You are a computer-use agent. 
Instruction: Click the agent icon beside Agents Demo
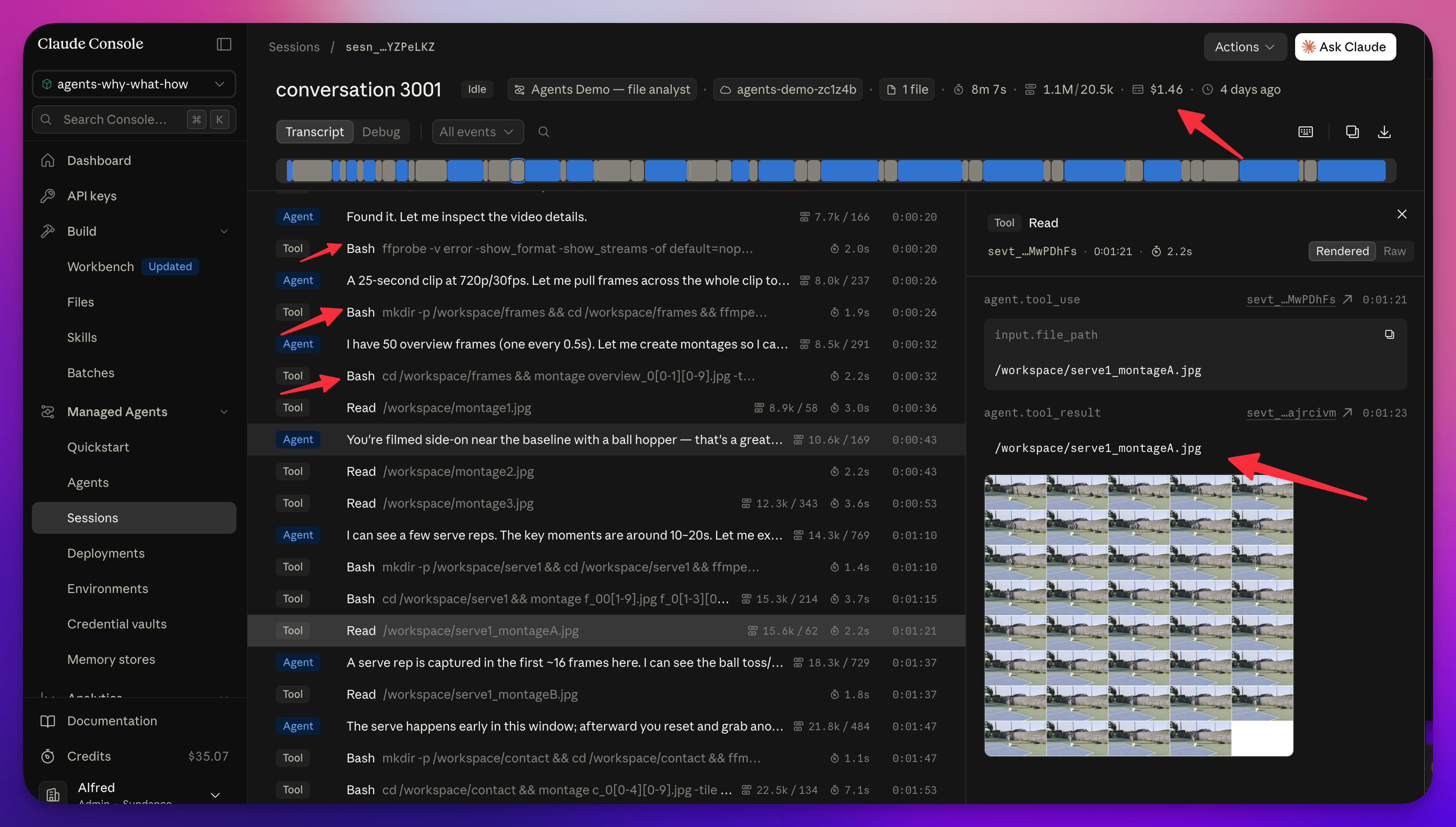519,89
